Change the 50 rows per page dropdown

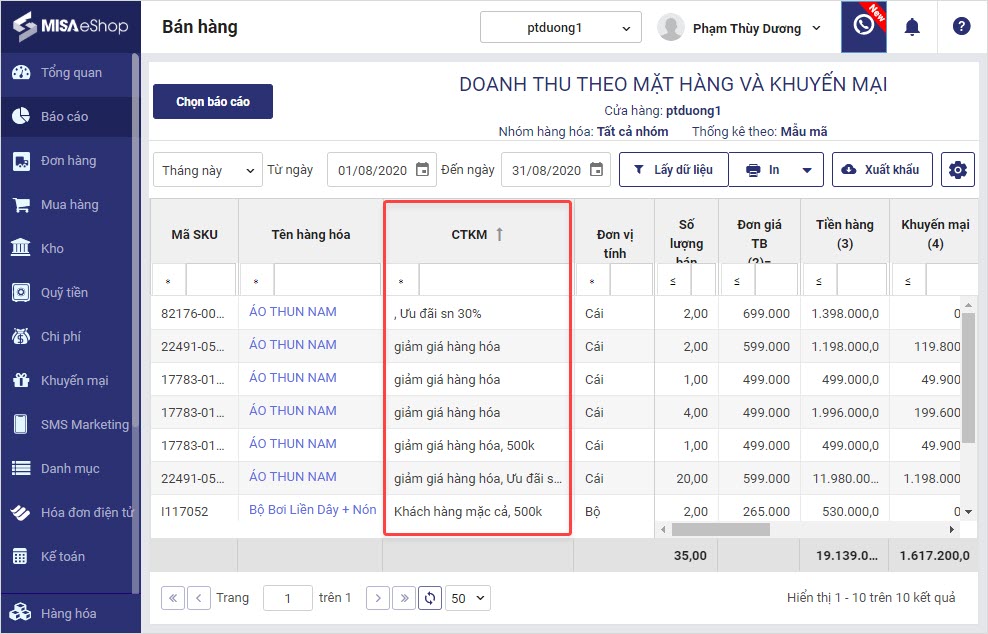(x=467, y=598)
